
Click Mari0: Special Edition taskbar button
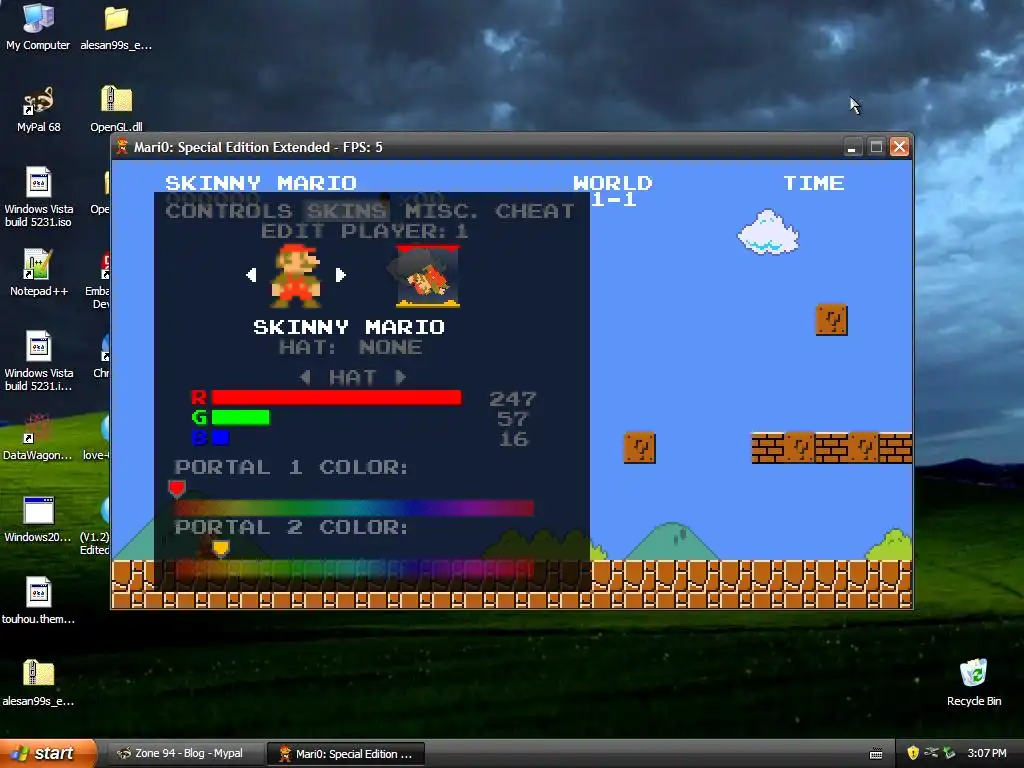click(x=347, y=754)
